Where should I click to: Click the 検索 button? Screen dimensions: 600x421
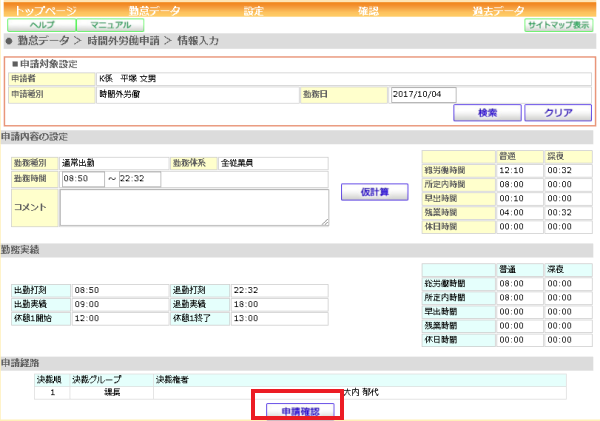pos(487,113)
